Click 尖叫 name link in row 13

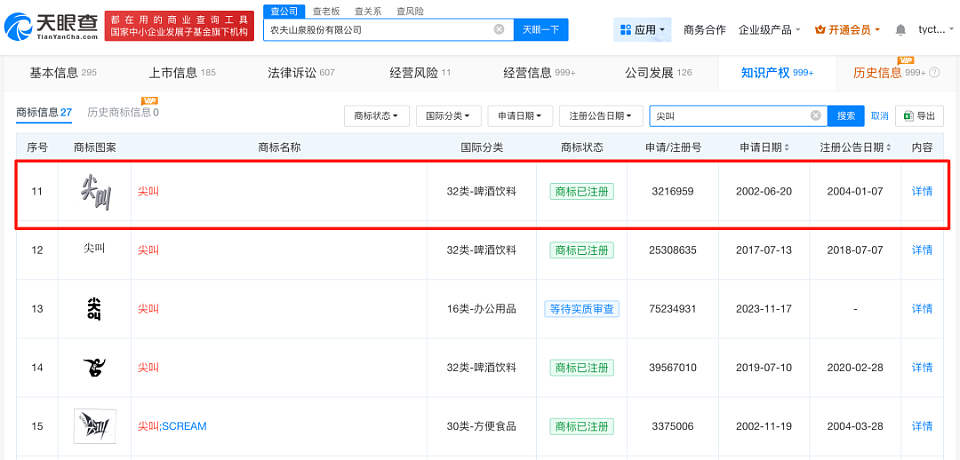point(148,309)
